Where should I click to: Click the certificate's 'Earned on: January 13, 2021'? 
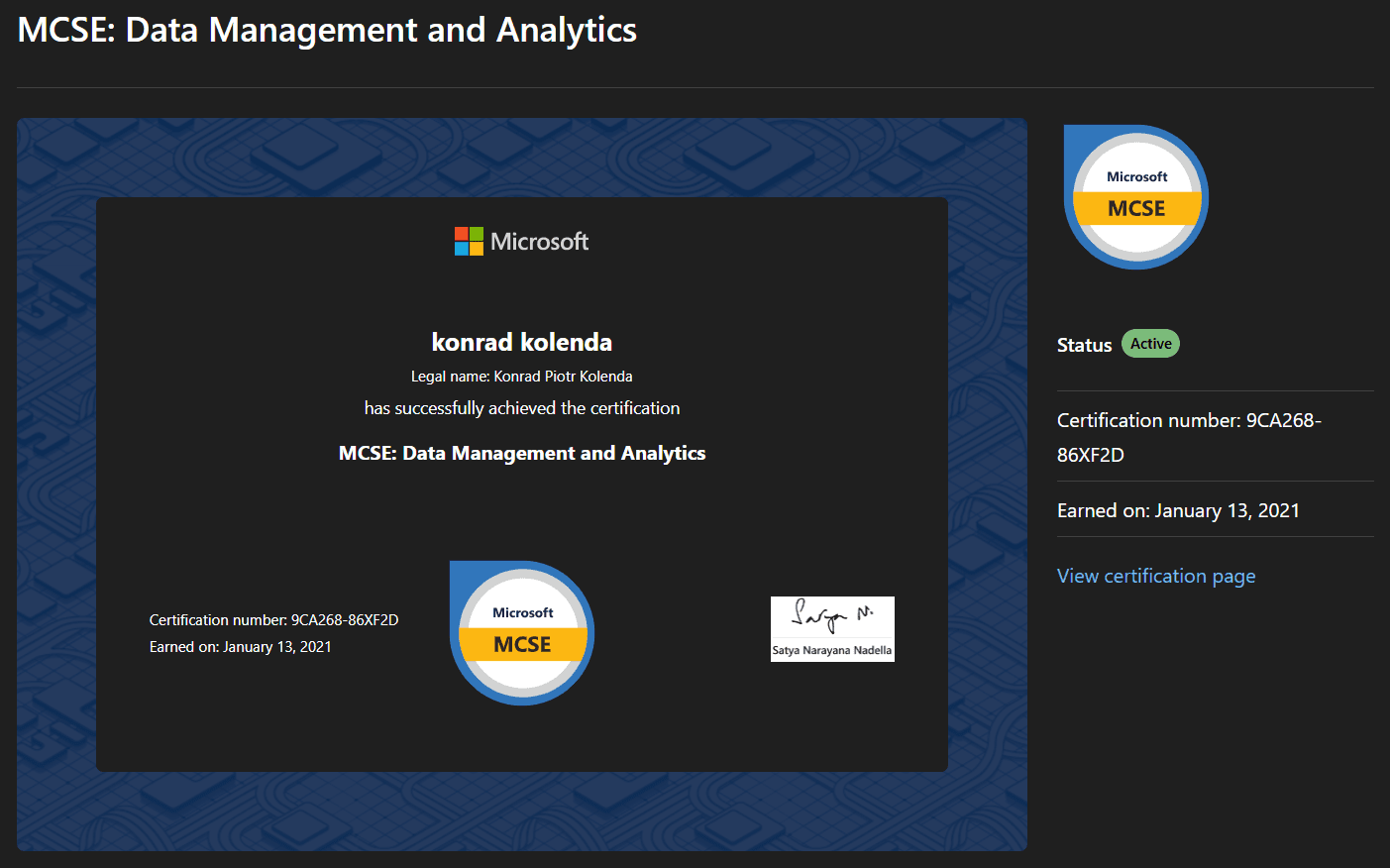tap(241, 647)
